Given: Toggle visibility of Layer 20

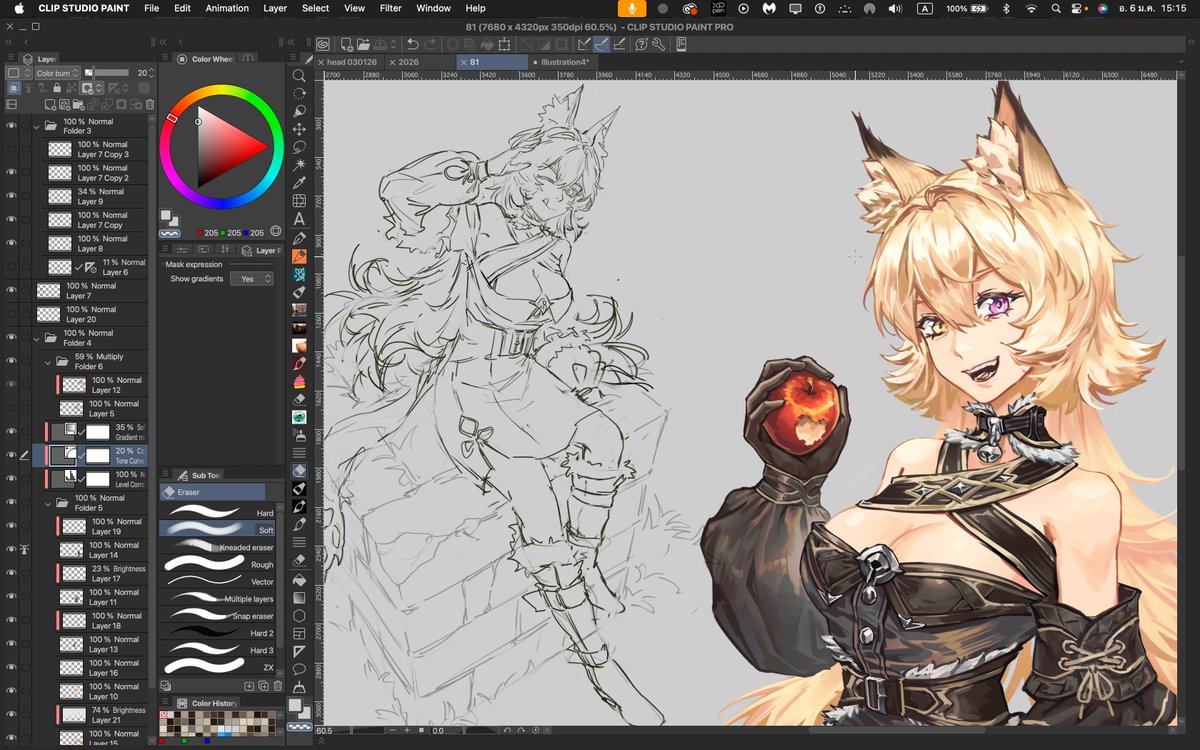Looking at the screenshot, I should point(11,314).
